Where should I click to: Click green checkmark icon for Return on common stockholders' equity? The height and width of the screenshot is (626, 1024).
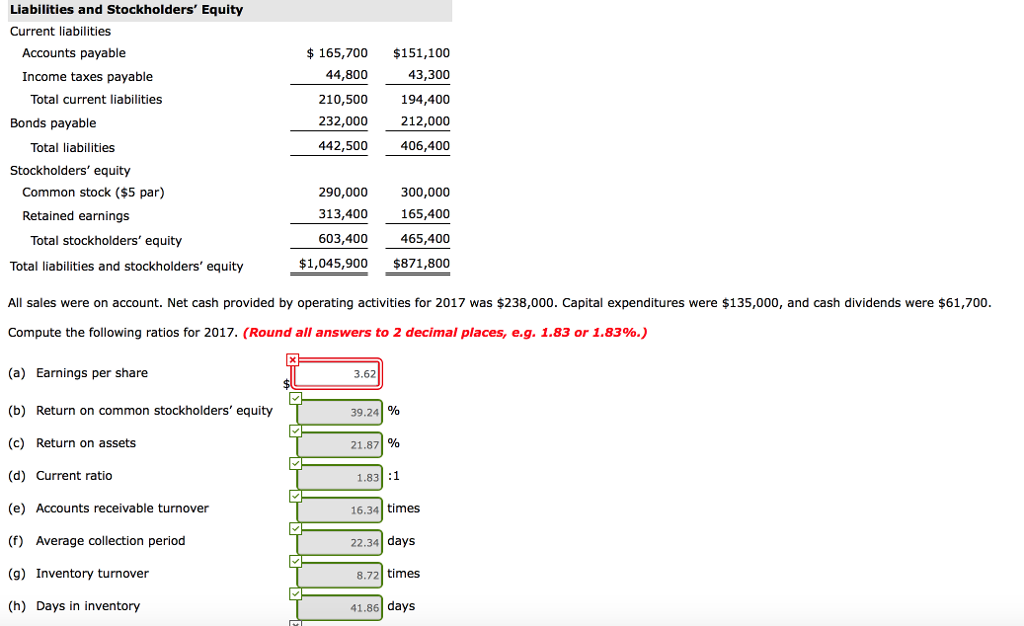coord(296,398)
